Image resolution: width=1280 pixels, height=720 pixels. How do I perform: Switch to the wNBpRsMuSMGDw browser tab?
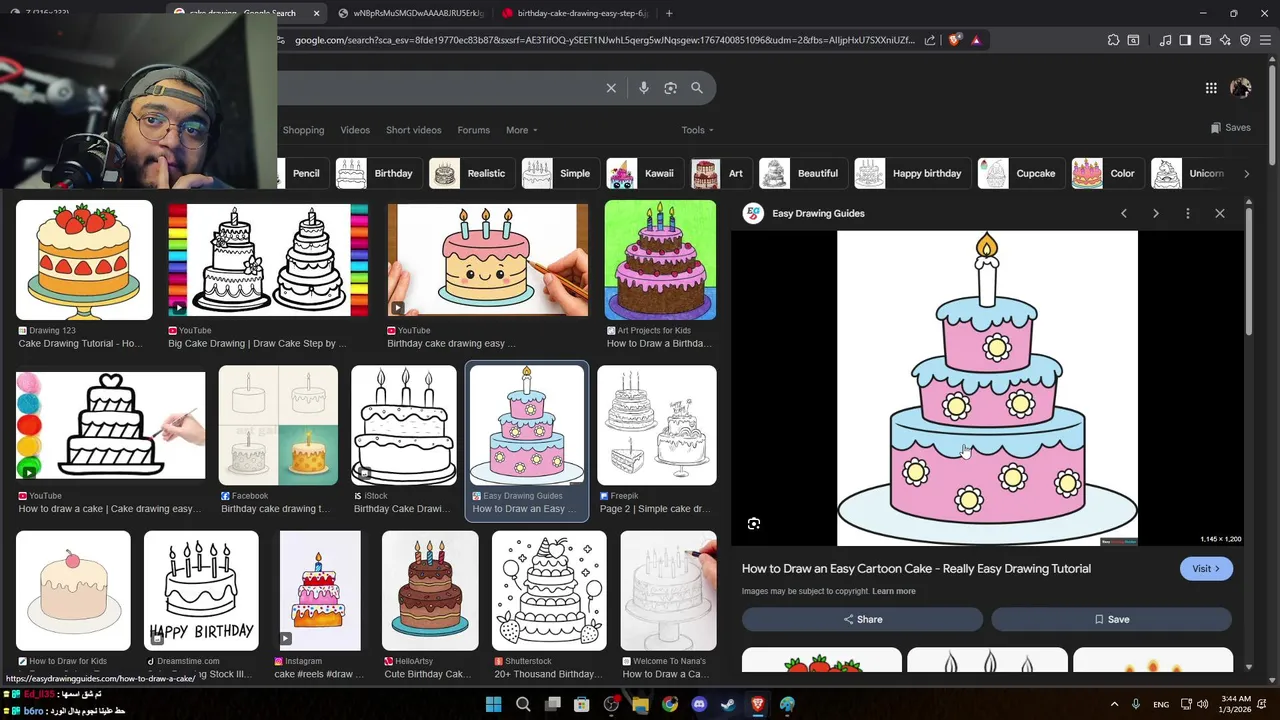pyautogui.click(x=410, y=13)
